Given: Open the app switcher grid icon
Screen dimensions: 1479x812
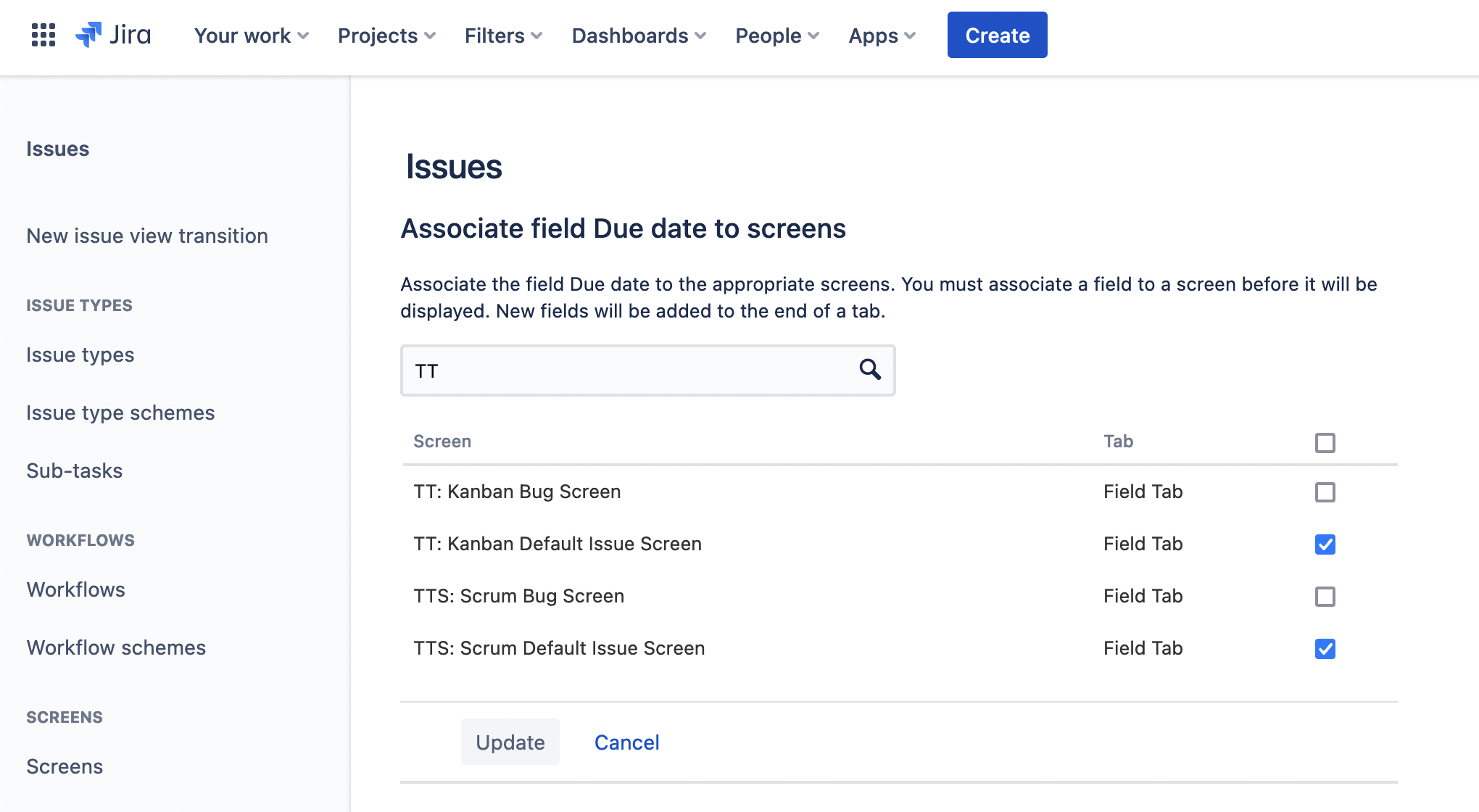Looking at the screenshot, I should (43, 35).
